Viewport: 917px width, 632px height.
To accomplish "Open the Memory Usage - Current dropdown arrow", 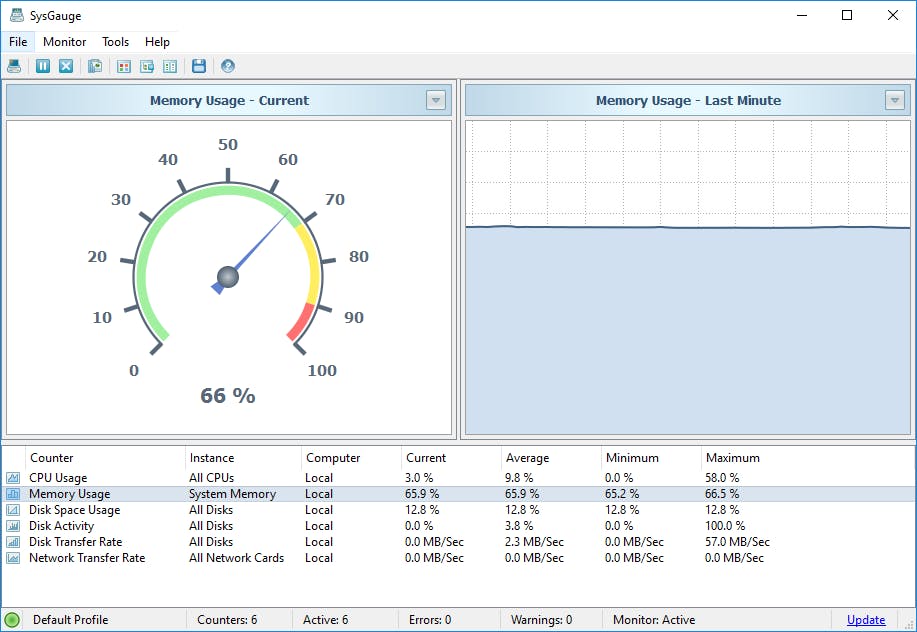I will point(435,100).
